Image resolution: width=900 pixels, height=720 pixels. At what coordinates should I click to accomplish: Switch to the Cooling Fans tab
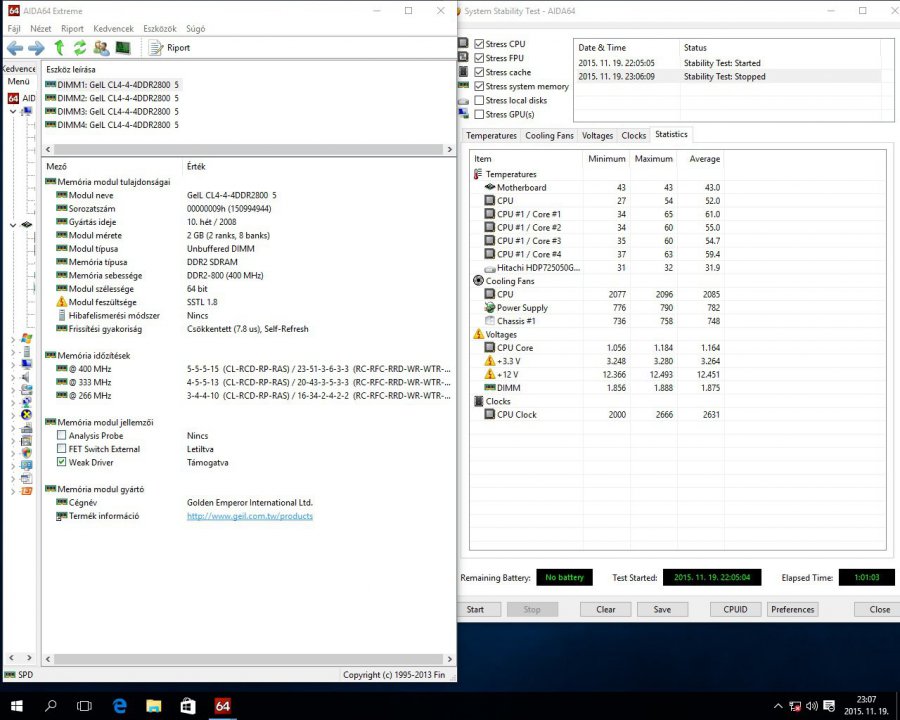pyautogui.click(x=549, y=136)
